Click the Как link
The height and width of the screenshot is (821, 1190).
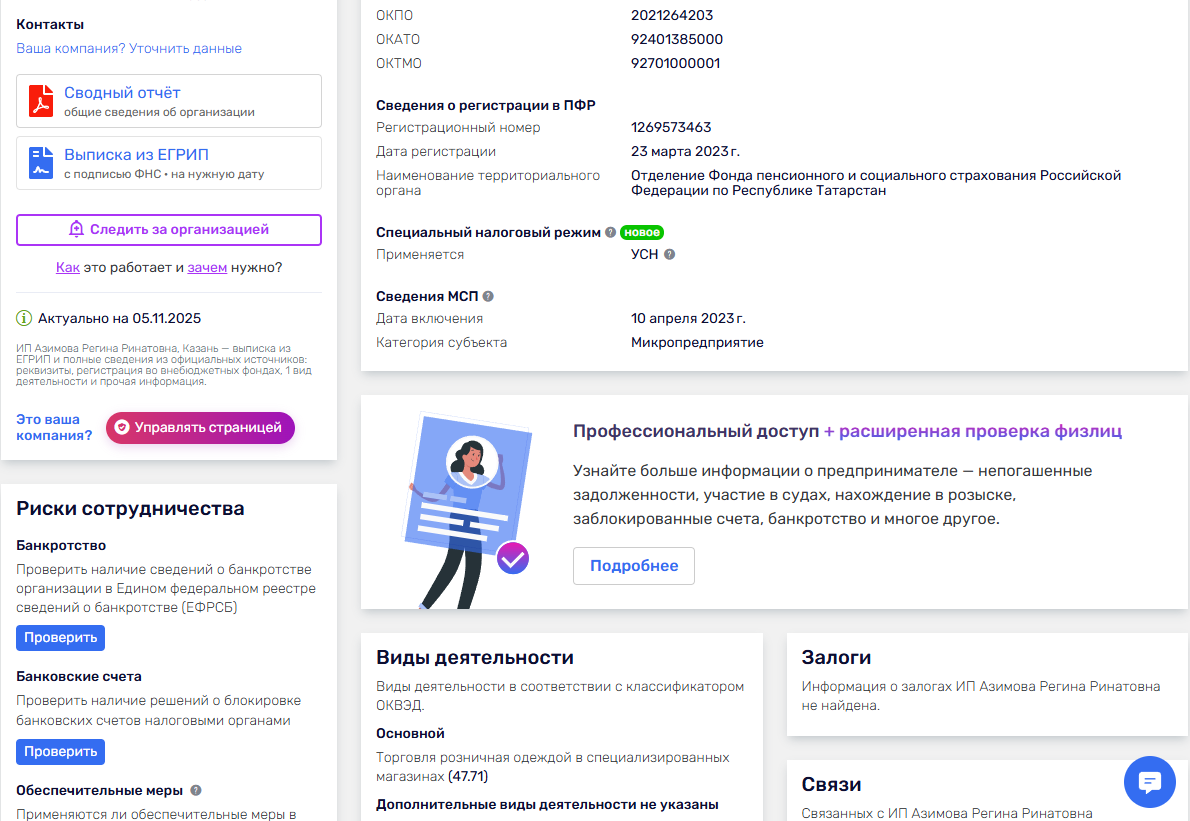(67, 268)
